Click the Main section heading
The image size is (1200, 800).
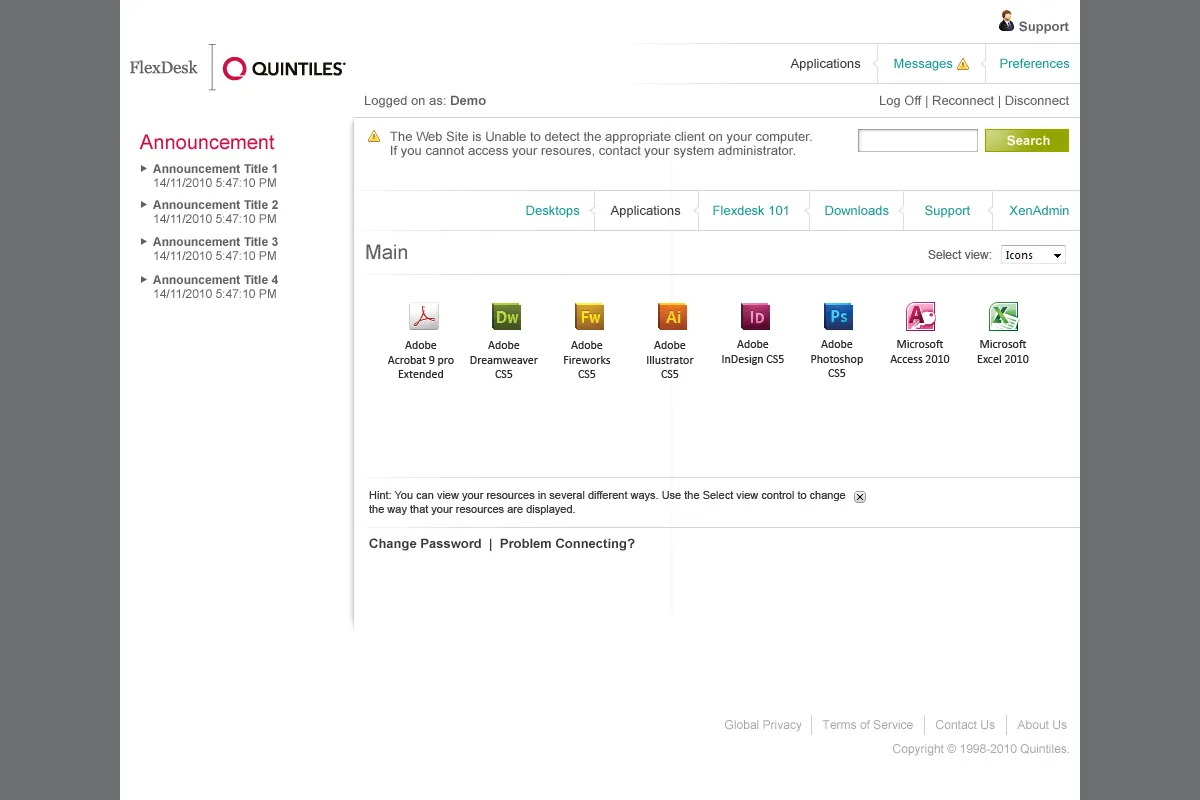[x=386, y=252]
